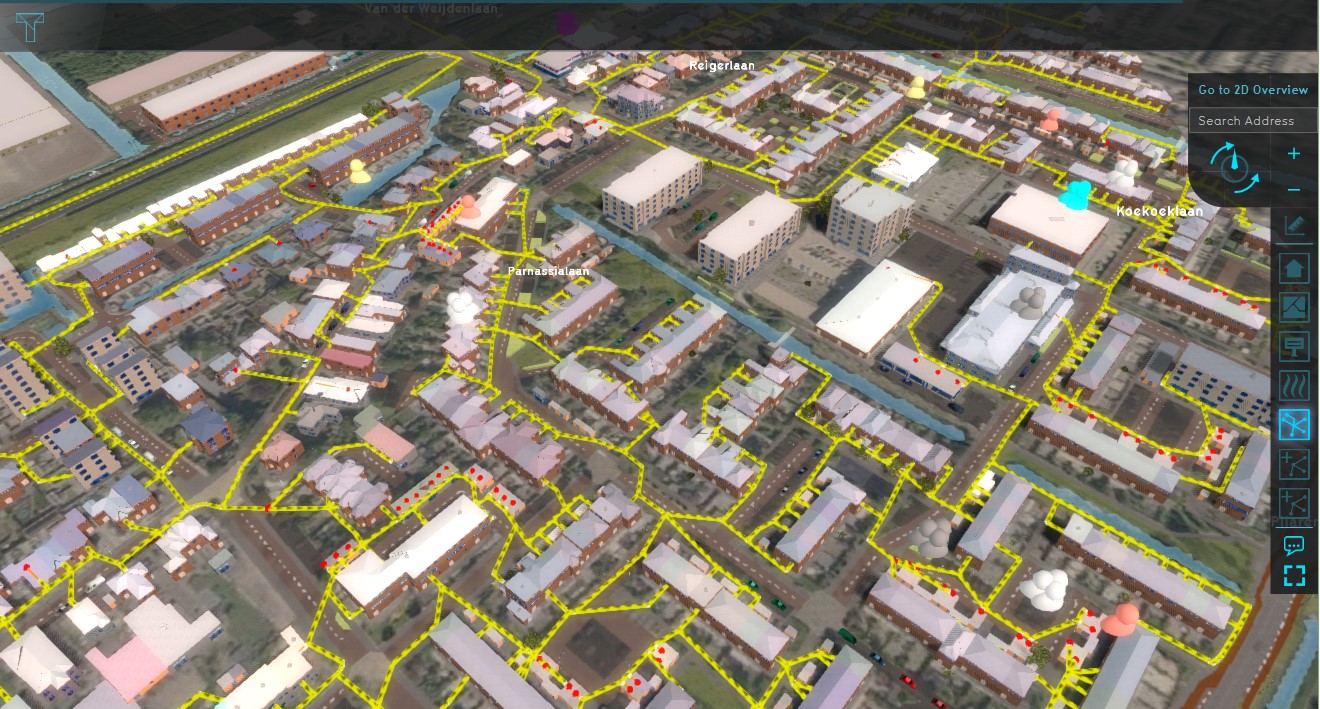Click the magenta marker near Van der Weijdenlaan

[568, 24]
